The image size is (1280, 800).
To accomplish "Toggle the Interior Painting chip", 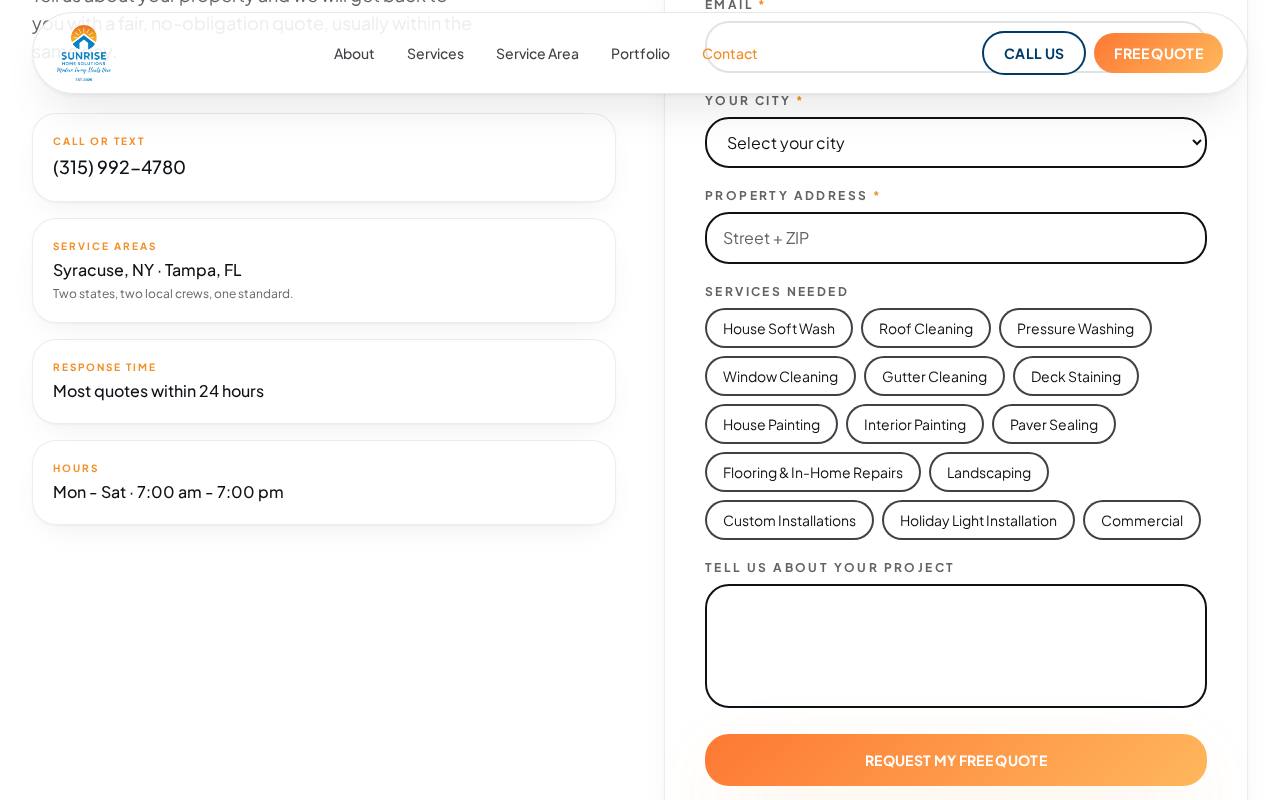I will point(915,424).
